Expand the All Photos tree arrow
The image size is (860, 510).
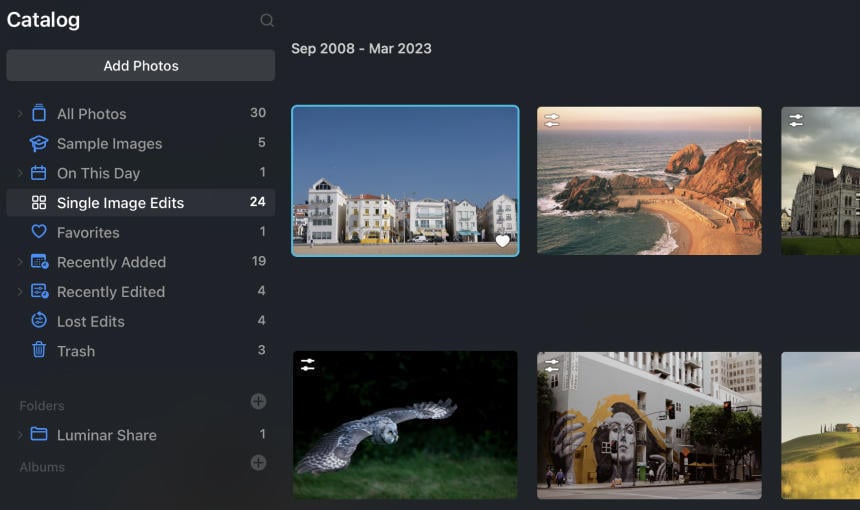click(20, 114)
